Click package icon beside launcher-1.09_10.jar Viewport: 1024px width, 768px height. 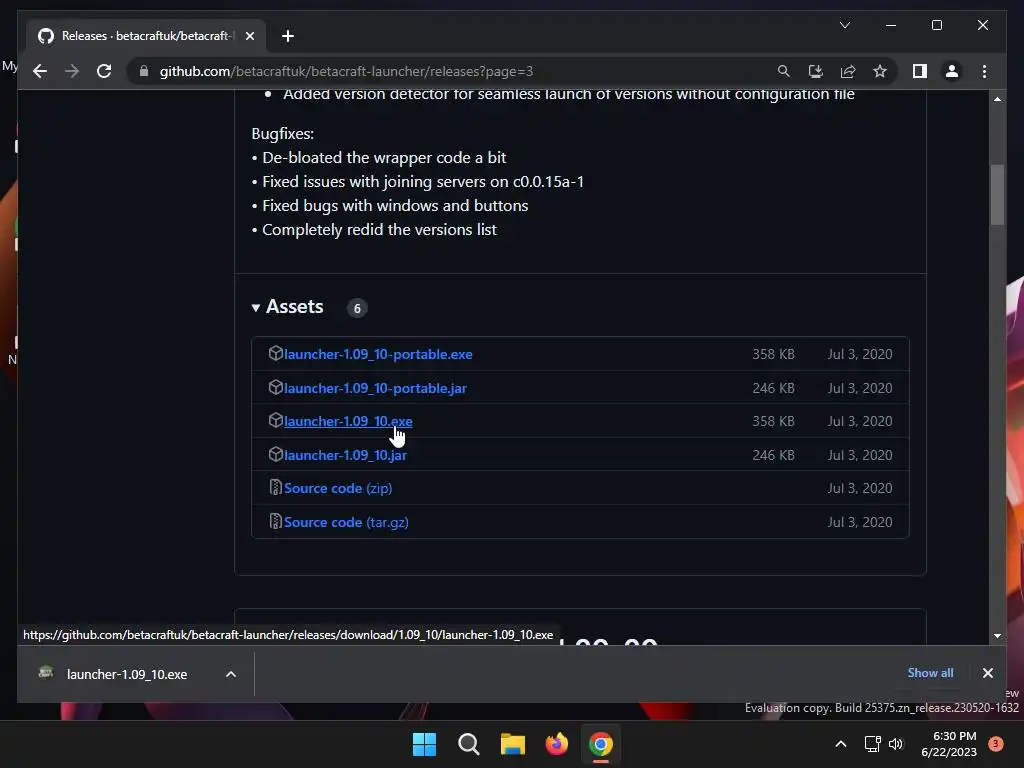click(276, 455)
